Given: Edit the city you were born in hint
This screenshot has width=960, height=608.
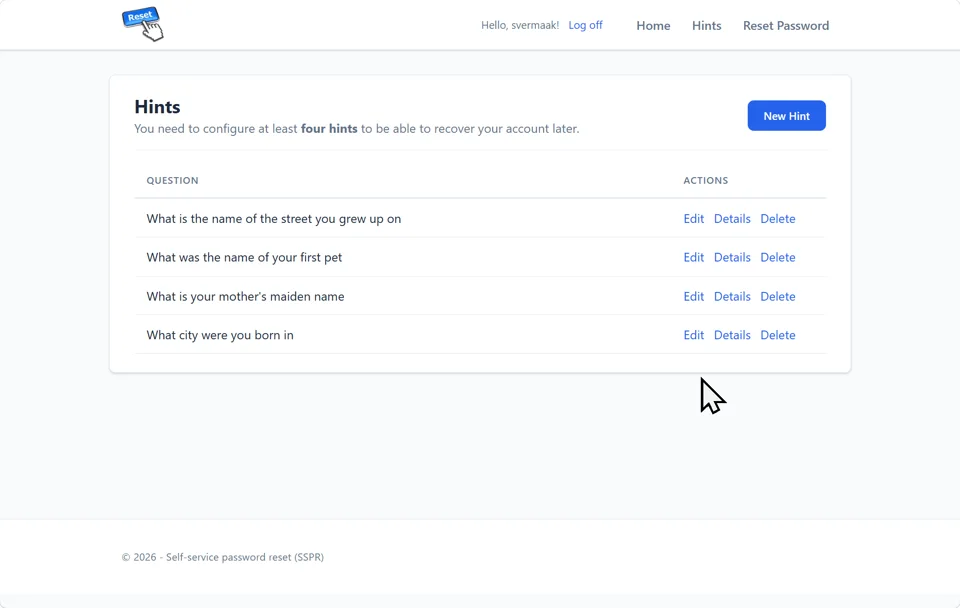Looking at the screenshot, I should pyautogui.click(x=694, y=335).
